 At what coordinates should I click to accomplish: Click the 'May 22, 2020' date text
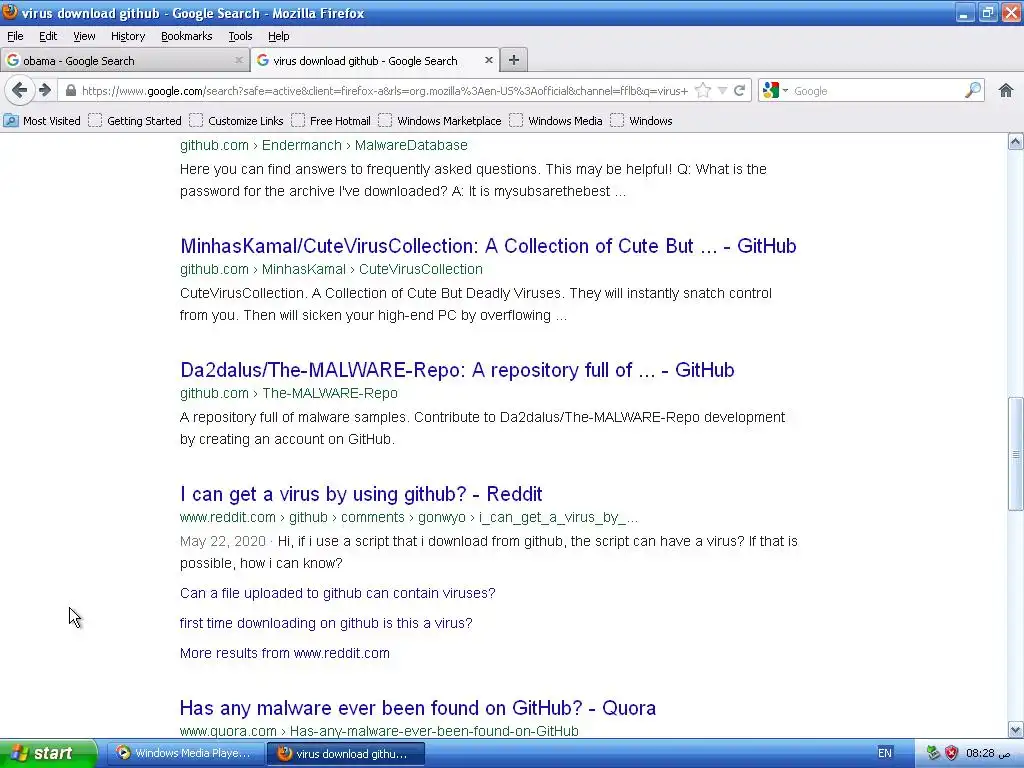tap(223, 541)
